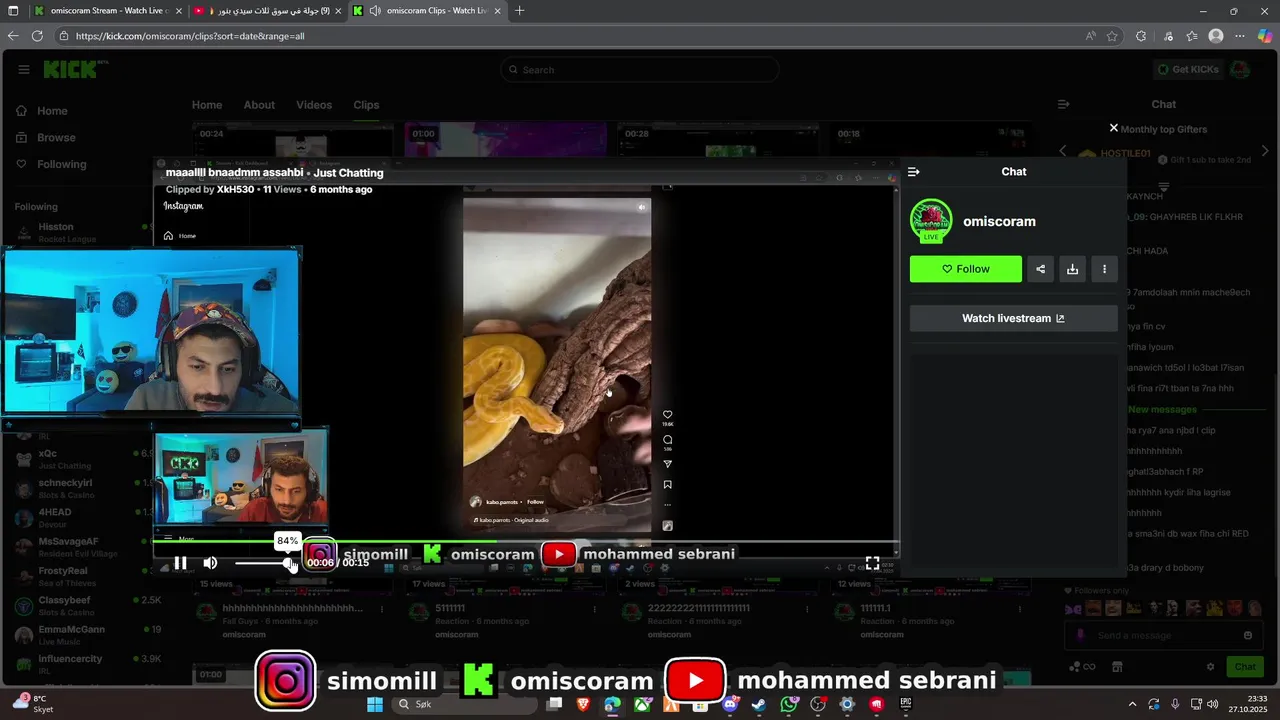Add page to favorites star icon

[1112, 36]
